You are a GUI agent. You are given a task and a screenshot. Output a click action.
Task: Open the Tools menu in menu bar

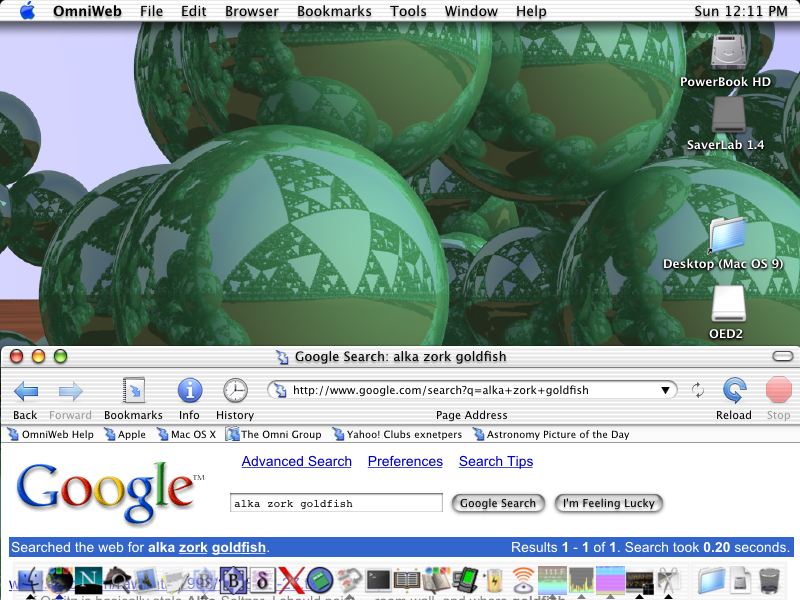click(408, 11)
